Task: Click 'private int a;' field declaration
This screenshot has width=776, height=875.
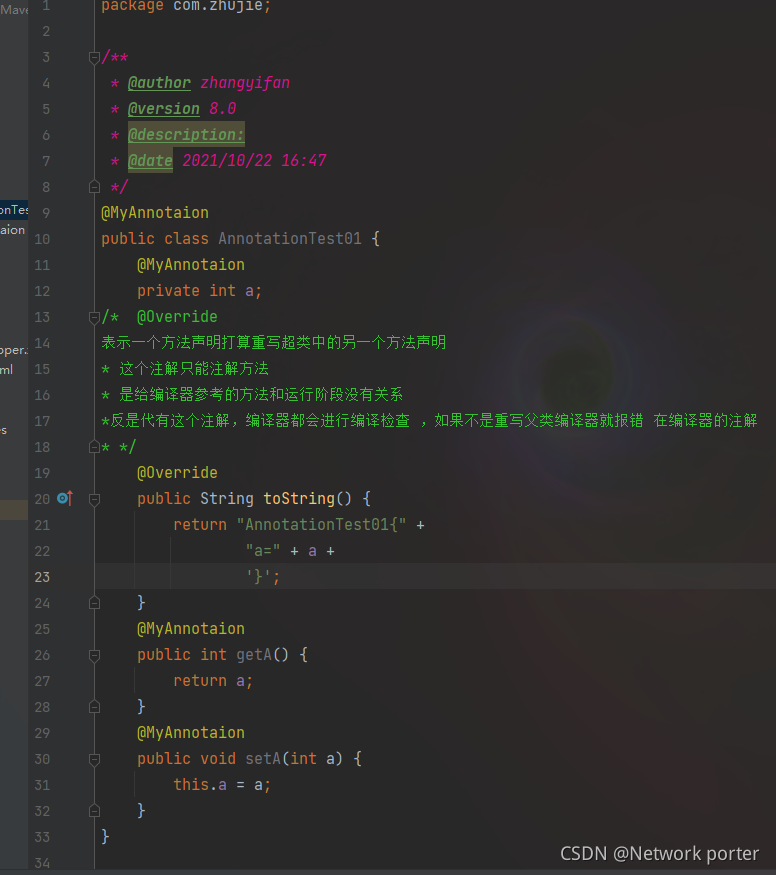Action: tap(199, 291)
